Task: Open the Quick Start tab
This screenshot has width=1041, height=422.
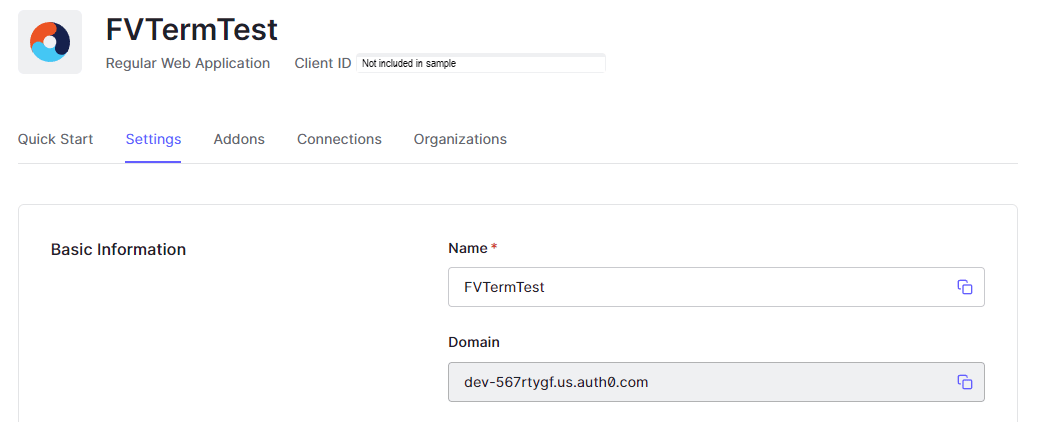Action: [55, 139]
